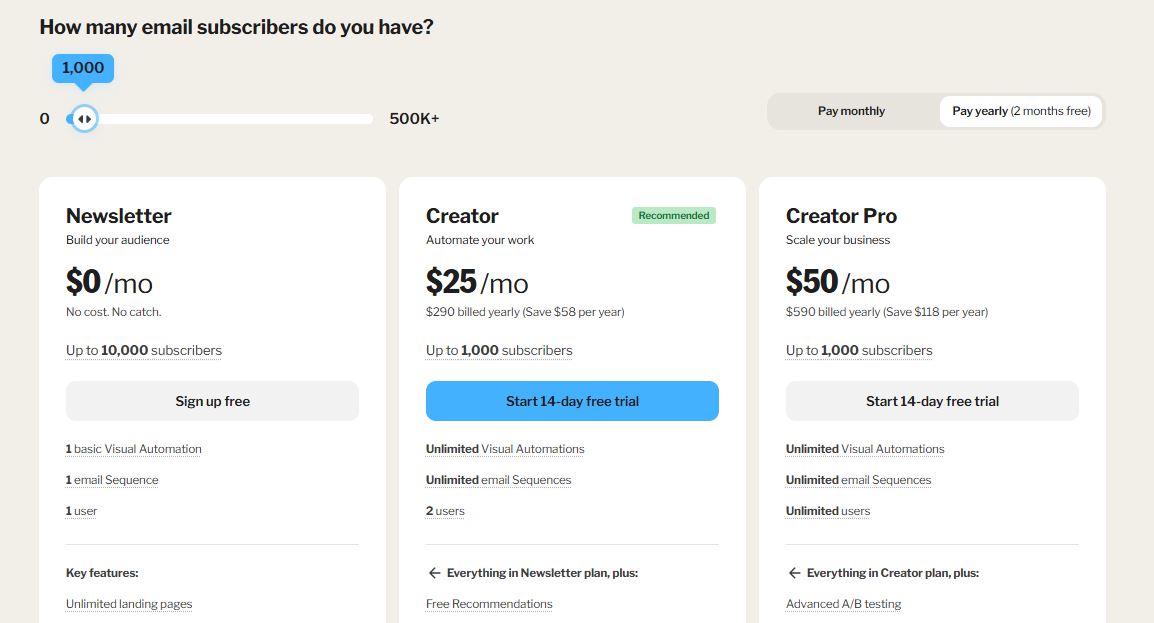The image size is (1154, 623).
Task: Click the subscriber slider handle
Action: coord(85,119)
